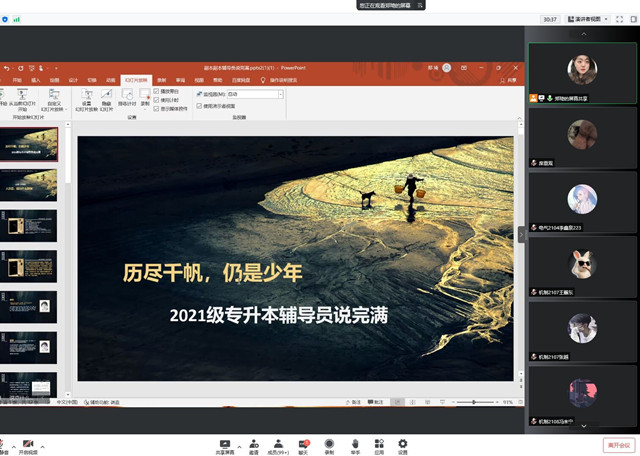Select the presenter's video tile with green border

tap(582, 73)
